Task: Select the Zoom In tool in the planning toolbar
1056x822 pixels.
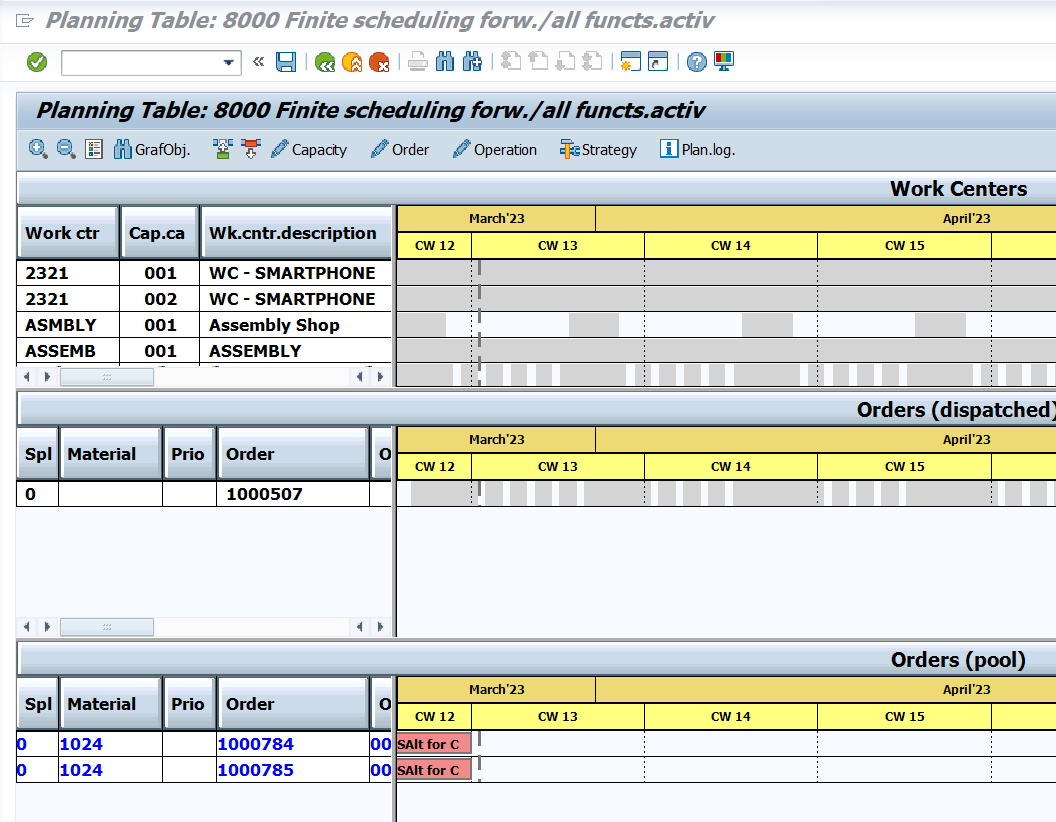Action: [38, 149]
